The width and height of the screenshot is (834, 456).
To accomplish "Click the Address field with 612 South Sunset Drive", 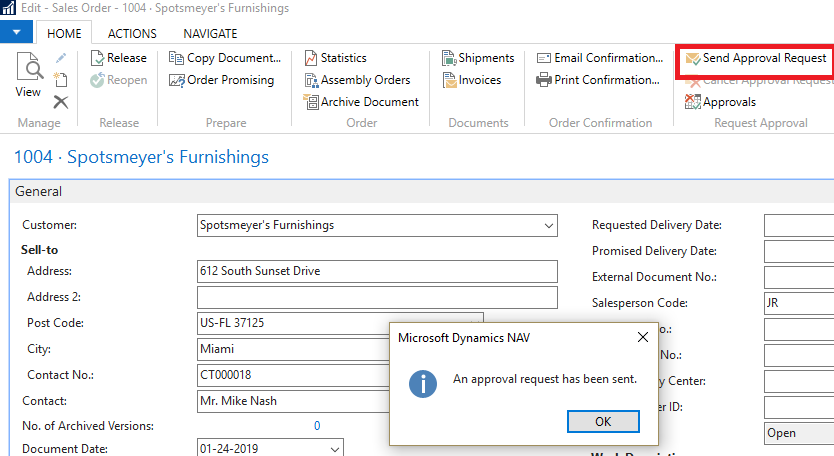I will coord(377,271).
